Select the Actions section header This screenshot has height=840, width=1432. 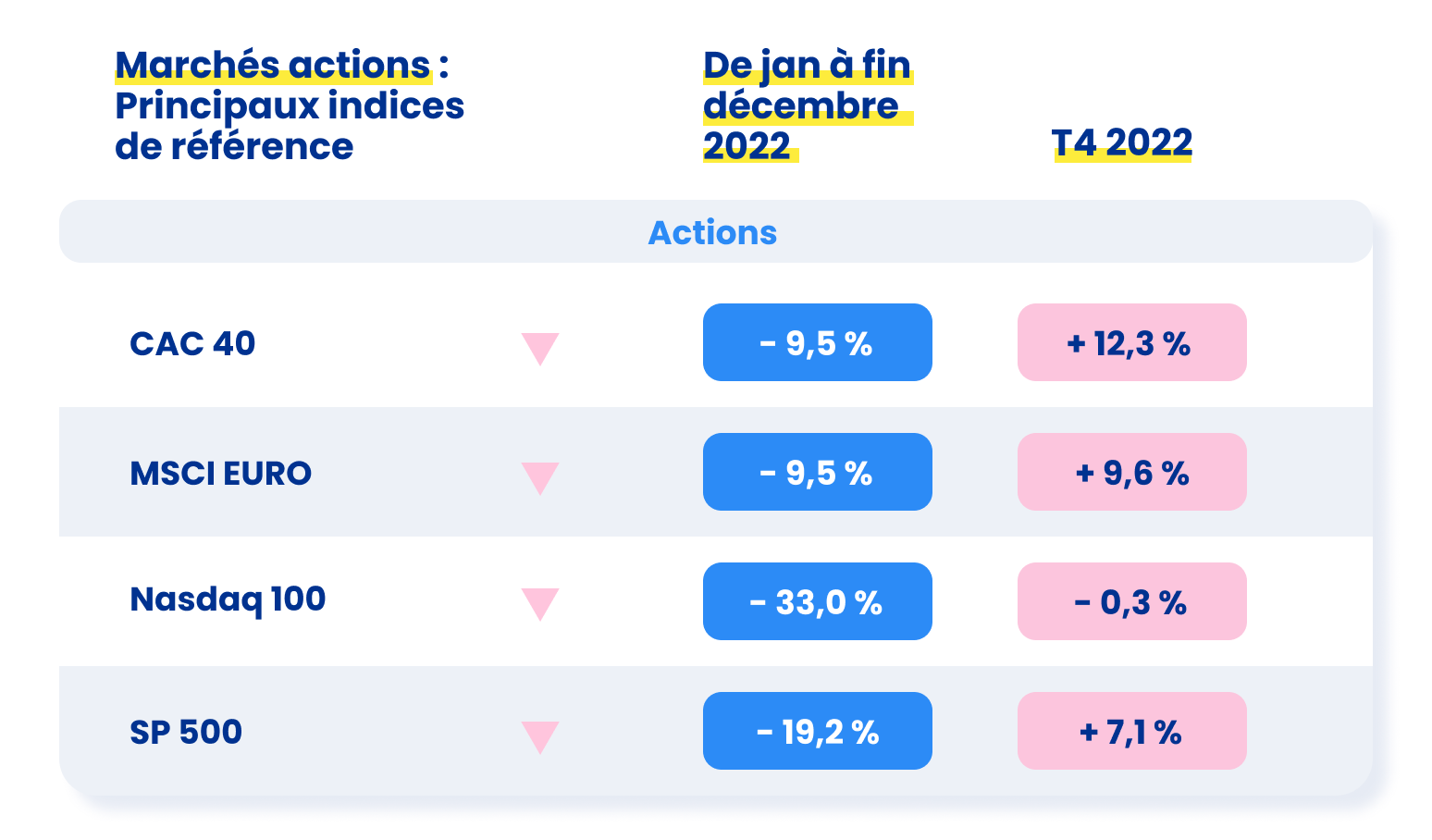pos(712,232)
